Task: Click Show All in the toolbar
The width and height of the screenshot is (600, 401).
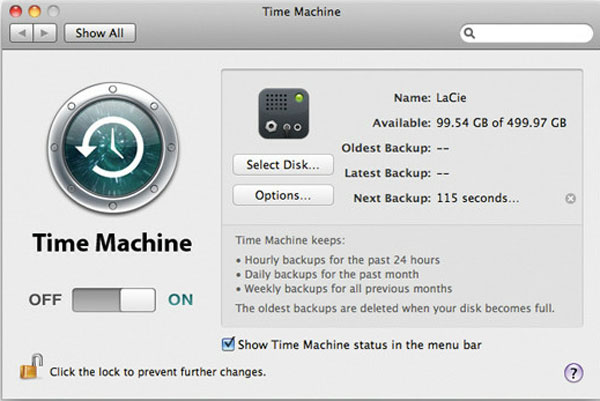Action: pos(100,33)
